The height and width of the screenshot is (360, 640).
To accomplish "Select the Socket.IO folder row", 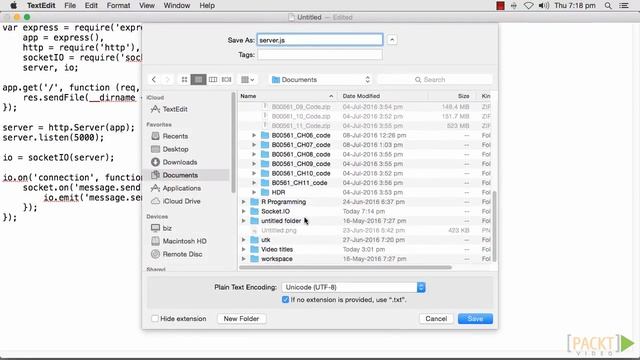I will (365, 211).
